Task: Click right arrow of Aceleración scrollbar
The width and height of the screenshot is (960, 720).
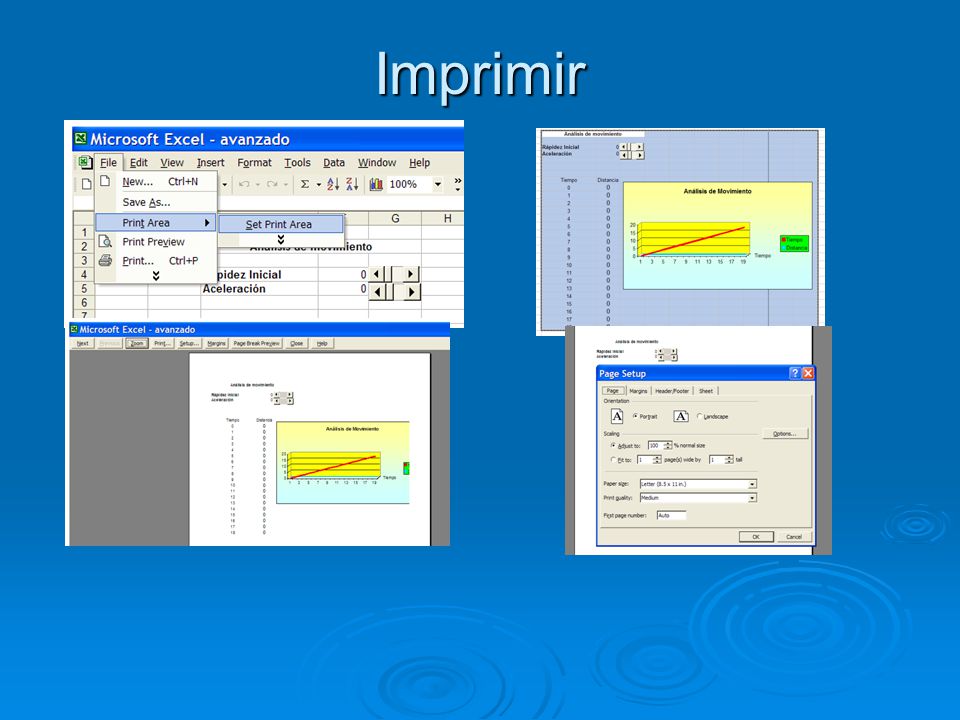Action: coord(411,292)
